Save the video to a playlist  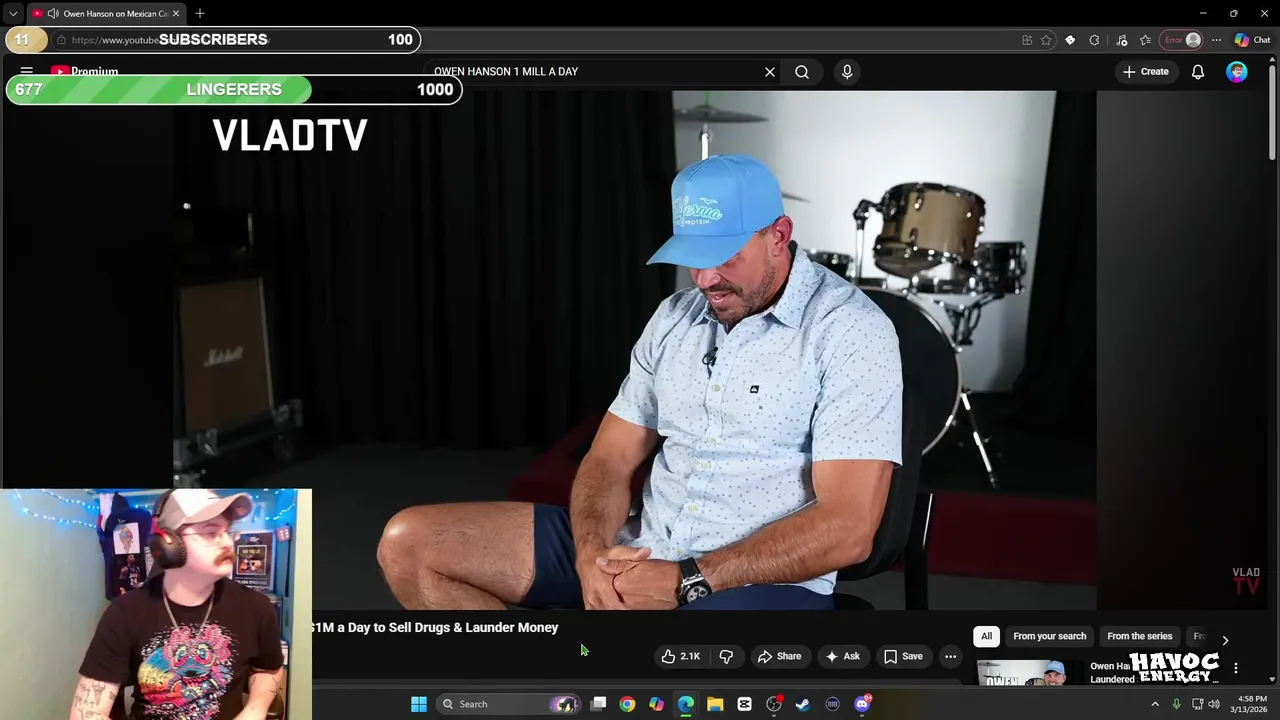[x=903, y=656]
